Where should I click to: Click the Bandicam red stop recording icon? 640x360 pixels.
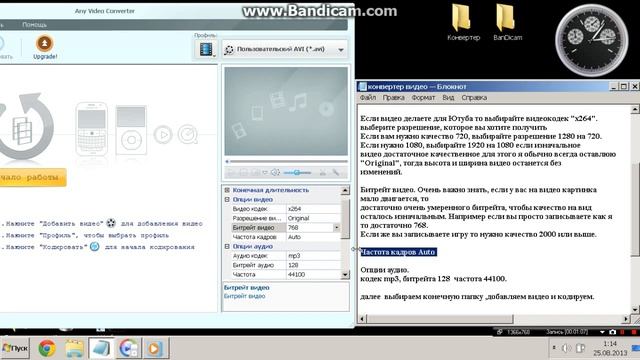point(635,332)
